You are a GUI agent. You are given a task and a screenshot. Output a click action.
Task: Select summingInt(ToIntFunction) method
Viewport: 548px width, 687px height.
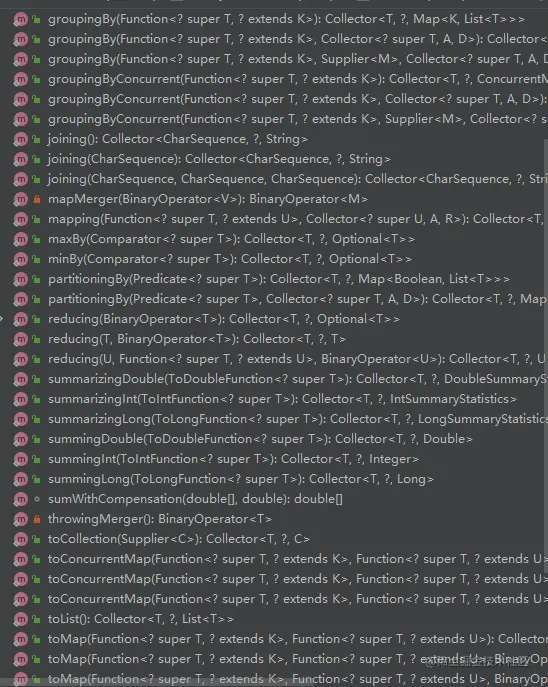[x=233, y=459]
